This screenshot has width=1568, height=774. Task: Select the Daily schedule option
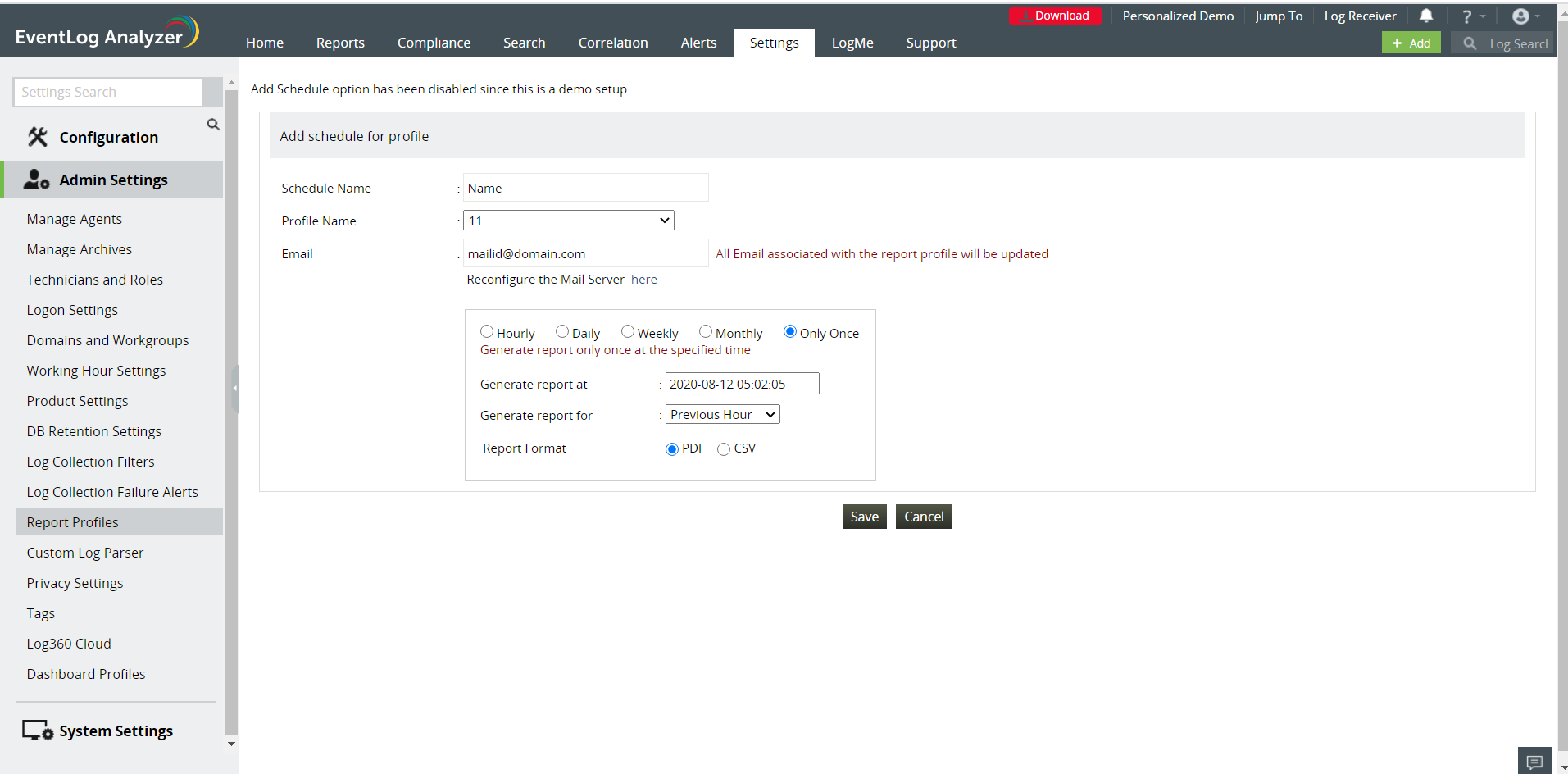click(562, 332)
